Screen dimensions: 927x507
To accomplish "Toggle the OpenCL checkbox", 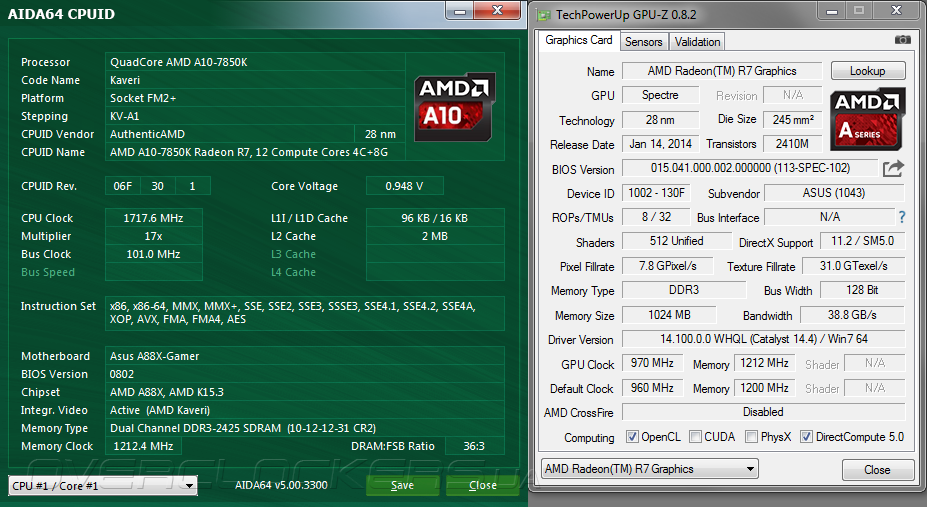I will (632, 437).
